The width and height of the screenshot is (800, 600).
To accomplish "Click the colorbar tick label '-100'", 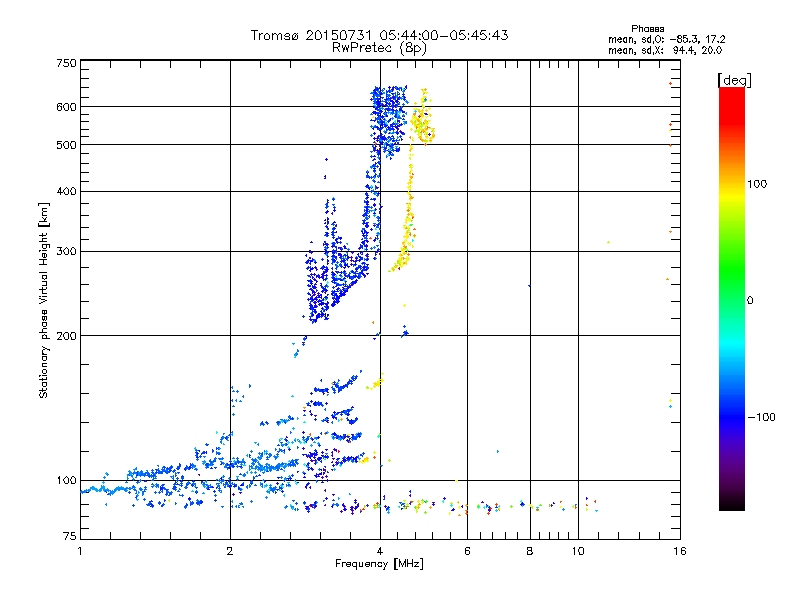I will click(762, 417).
